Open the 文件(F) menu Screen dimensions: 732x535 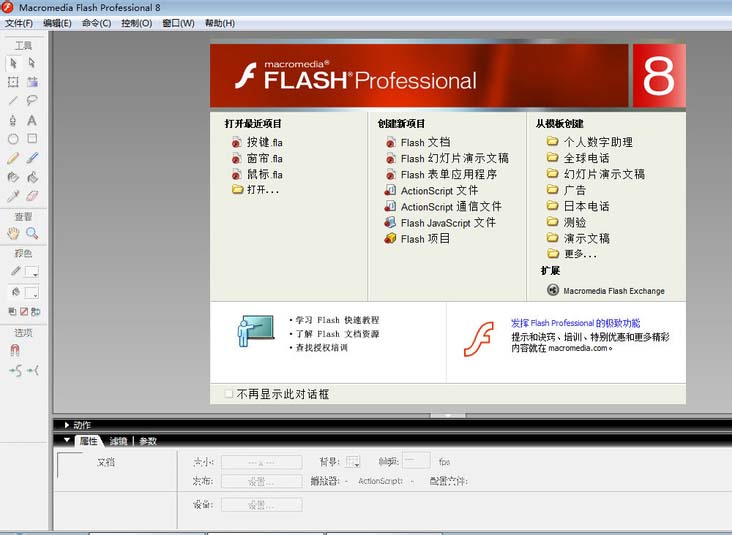[x=19, y=23]
